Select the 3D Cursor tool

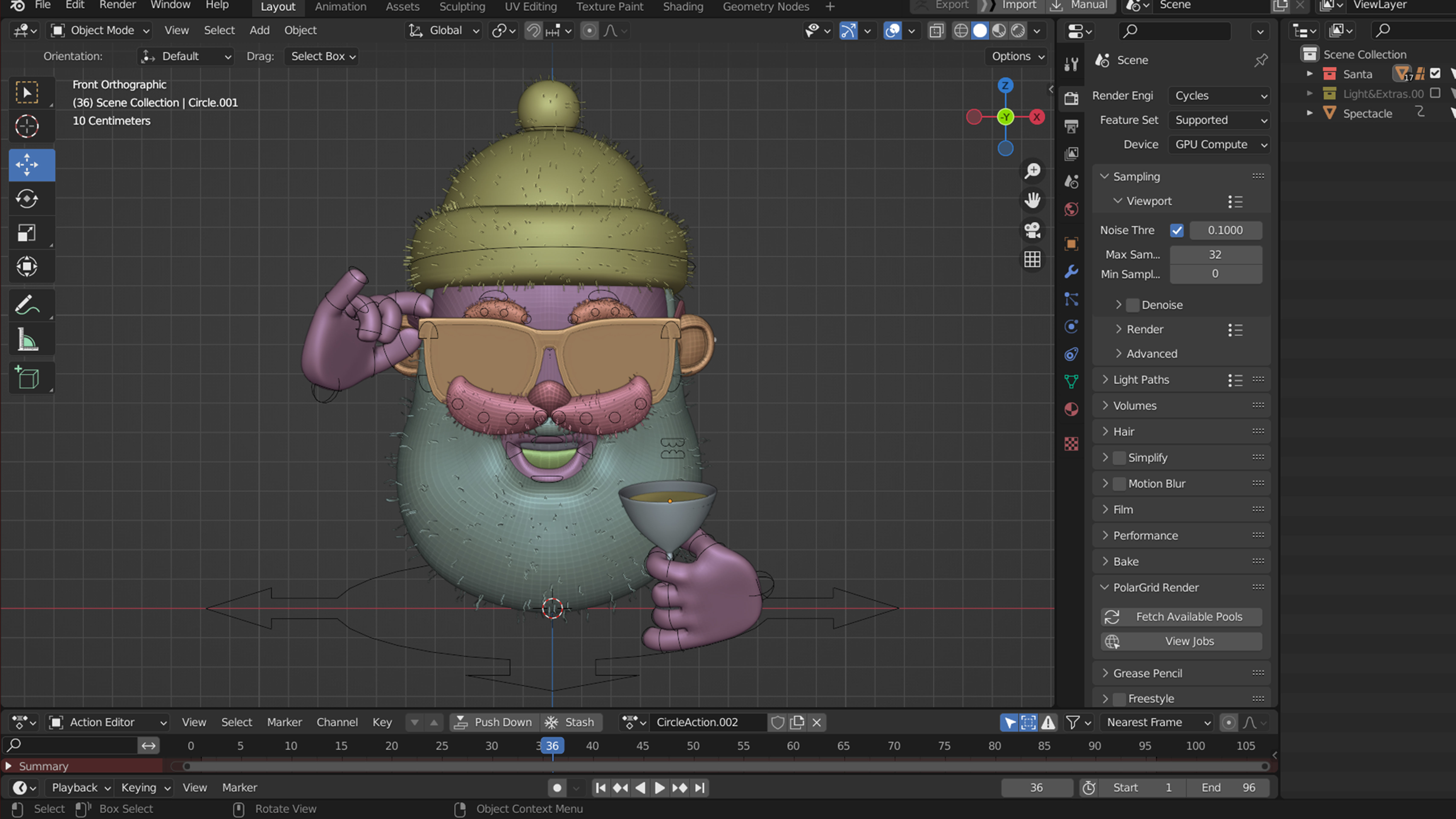pos(27,126)
